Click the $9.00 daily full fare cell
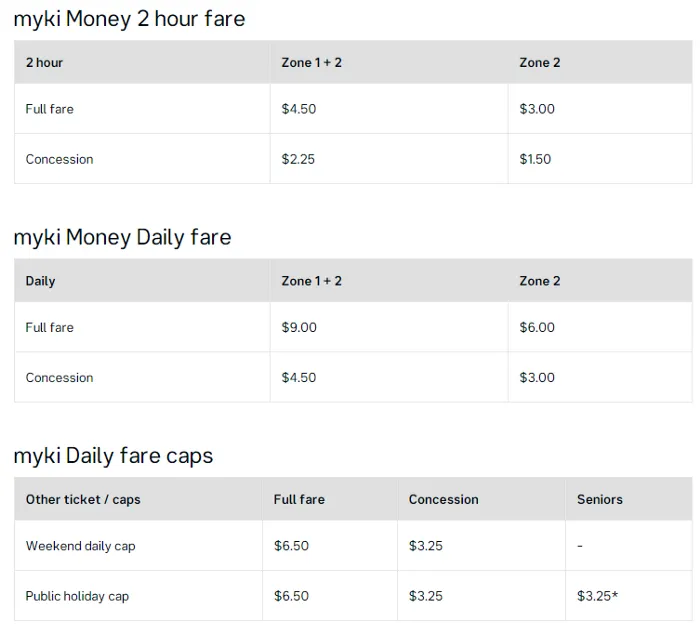700x633 pixels. pos(299,327)
